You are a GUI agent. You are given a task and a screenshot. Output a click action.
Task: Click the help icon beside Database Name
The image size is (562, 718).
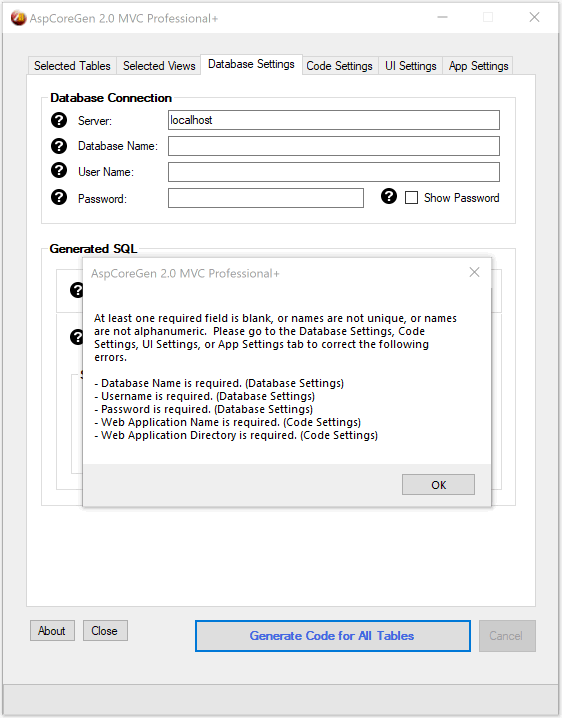59,146
